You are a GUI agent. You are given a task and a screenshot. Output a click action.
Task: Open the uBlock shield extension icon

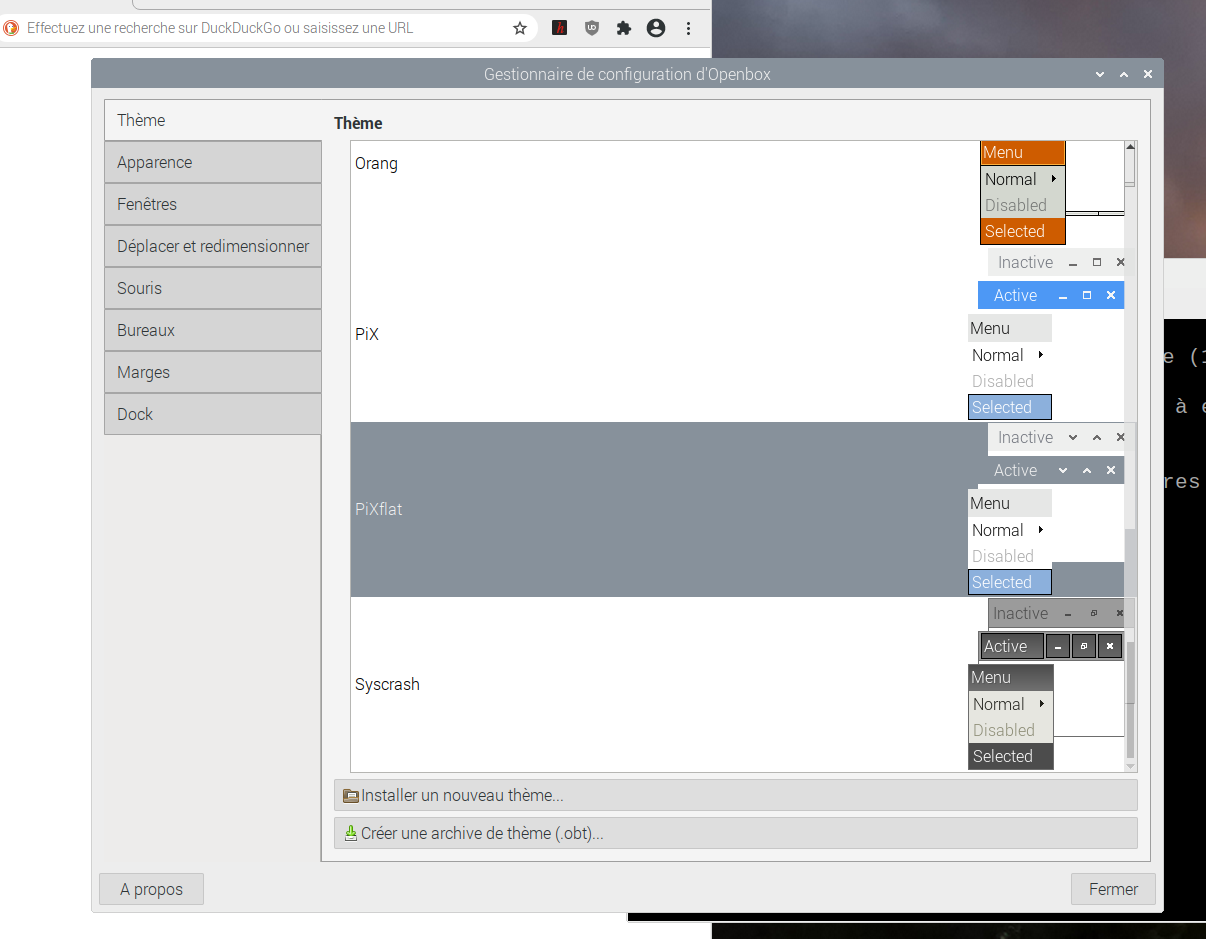592,28
